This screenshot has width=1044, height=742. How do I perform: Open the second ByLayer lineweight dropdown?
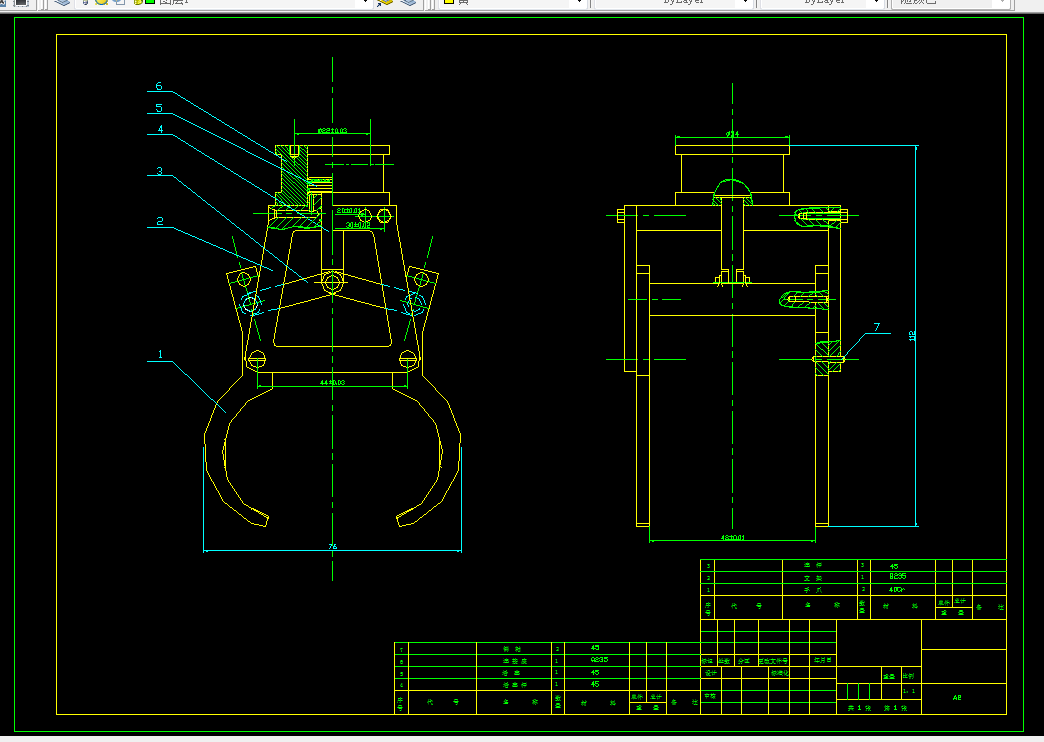[x=877, y=3]
